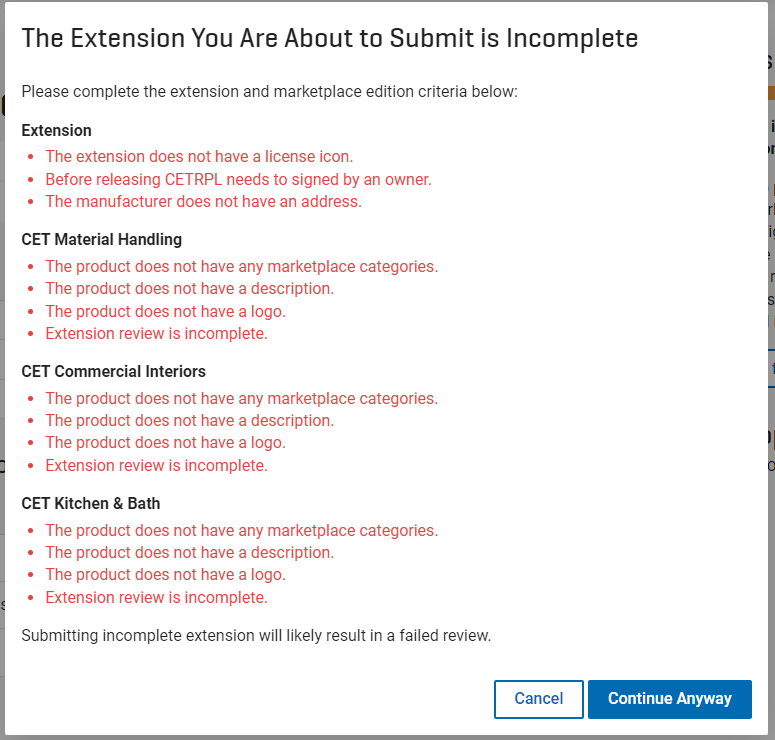Click missing logo error under CET Commercial Interiors
This screenshot has width=775, height=740.
tap(166, 443)
